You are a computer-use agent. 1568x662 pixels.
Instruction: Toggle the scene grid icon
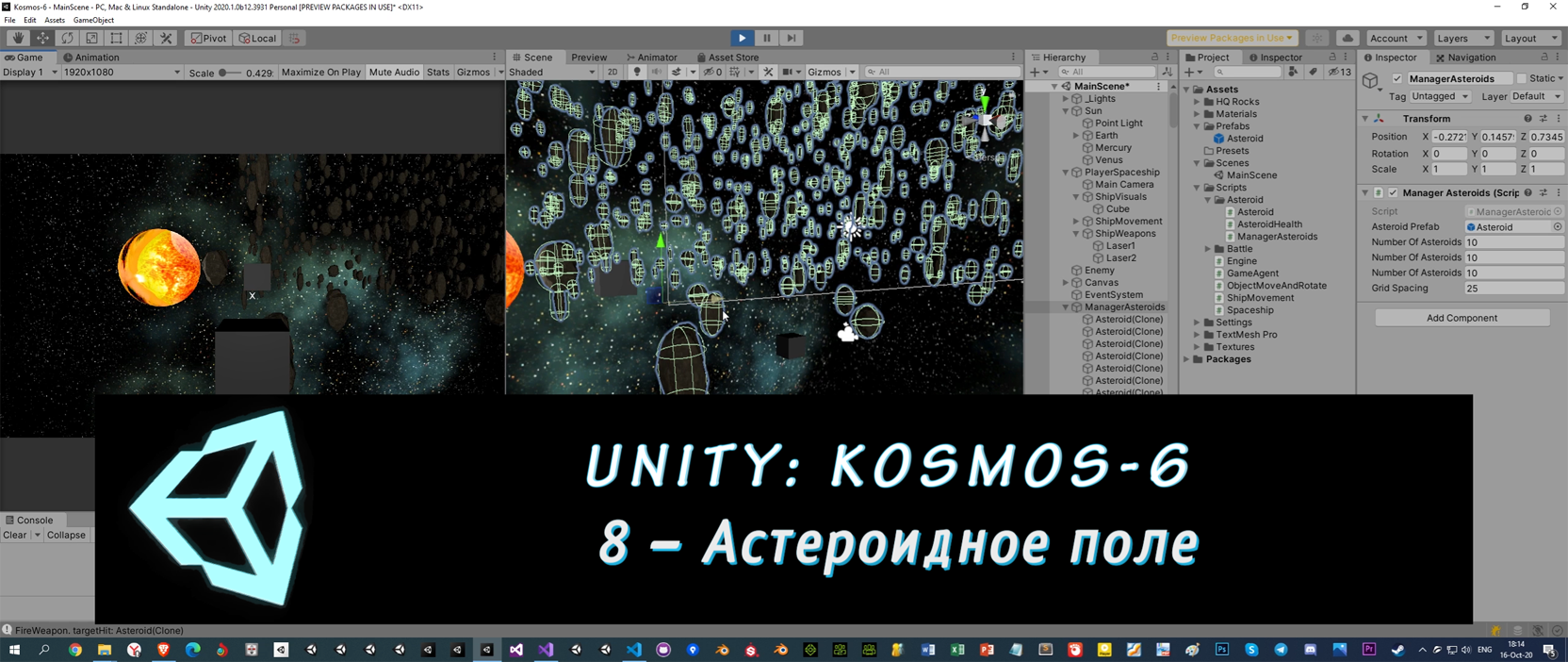point(735,72)
